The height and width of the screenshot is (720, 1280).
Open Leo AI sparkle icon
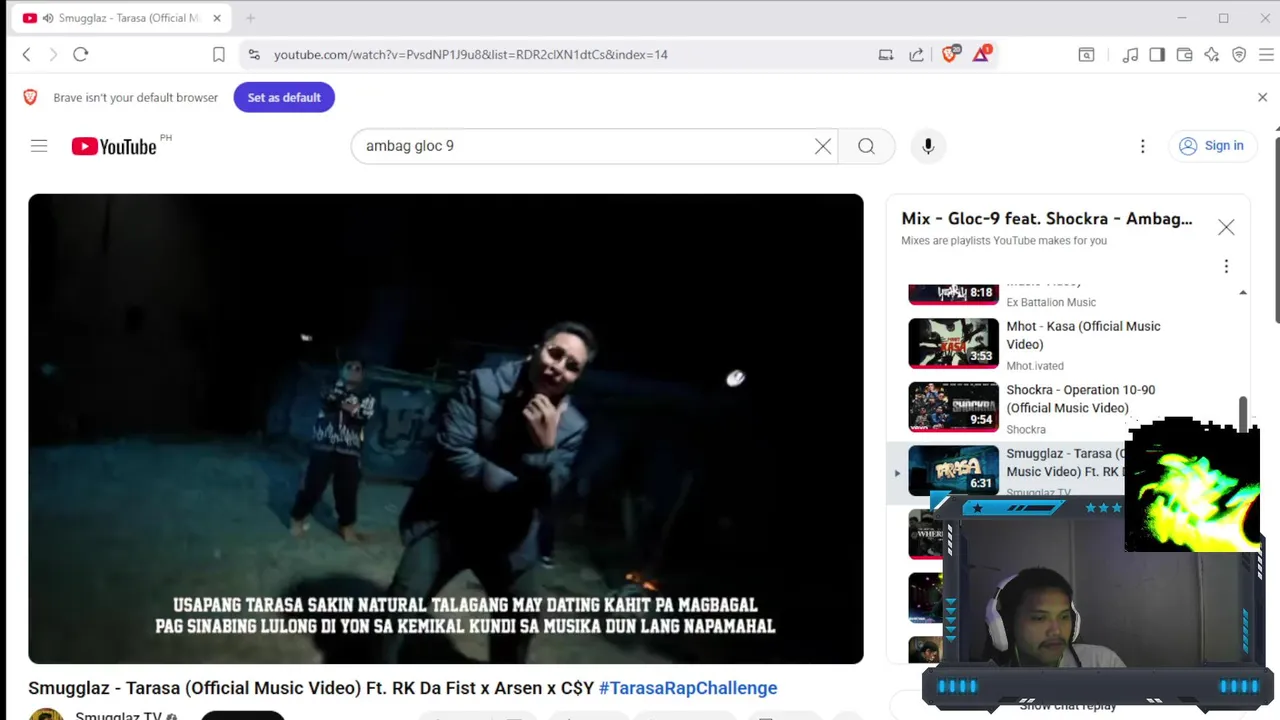click(x=1212, y=55)
